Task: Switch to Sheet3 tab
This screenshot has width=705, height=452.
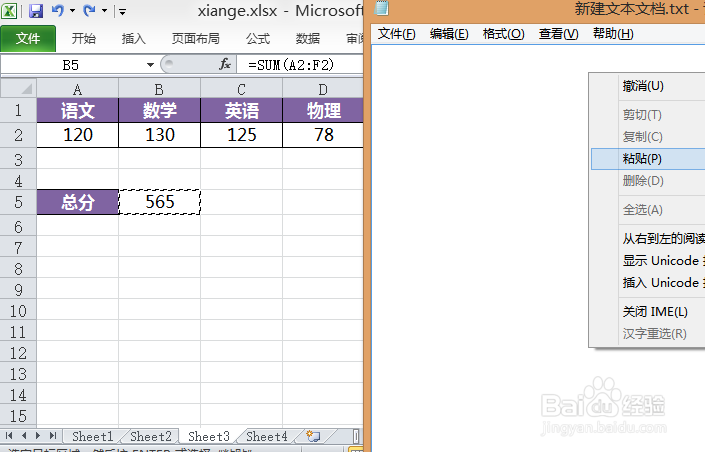Action: 209,436
